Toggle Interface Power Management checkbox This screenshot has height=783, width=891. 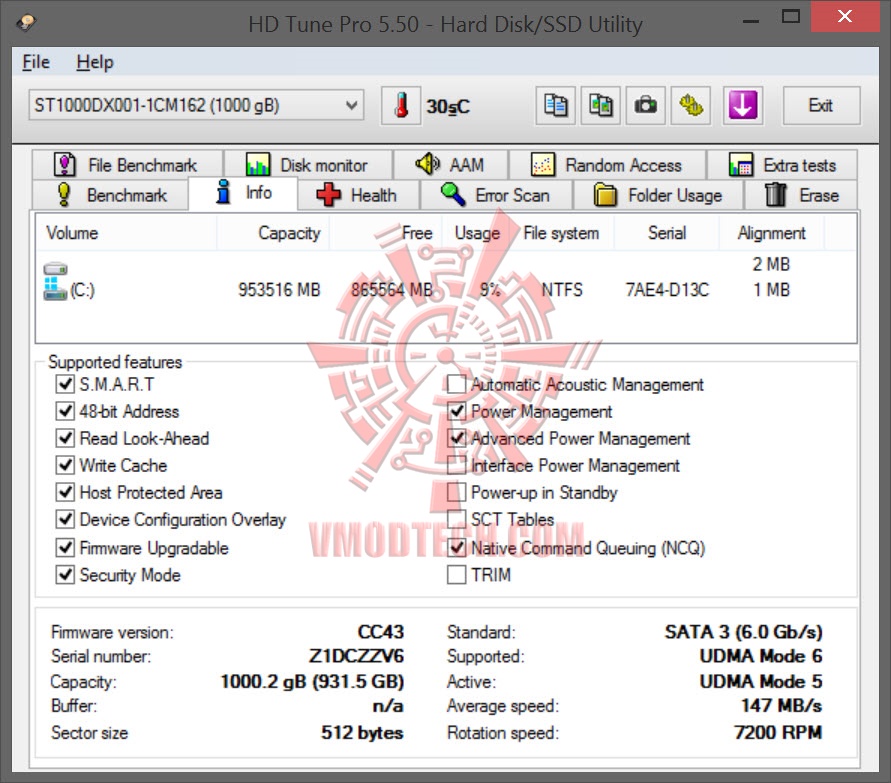456,465
